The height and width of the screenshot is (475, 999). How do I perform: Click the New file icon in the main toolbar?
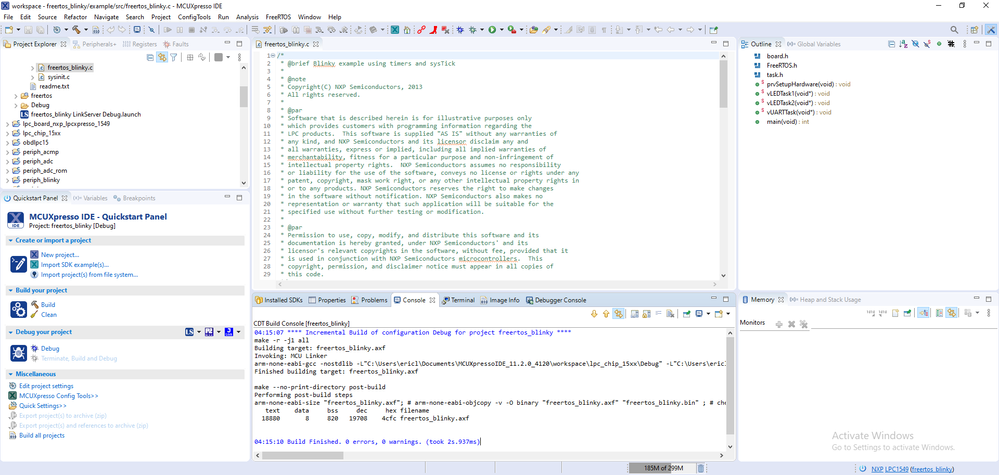pyautogui.click(x=8, y=29)
